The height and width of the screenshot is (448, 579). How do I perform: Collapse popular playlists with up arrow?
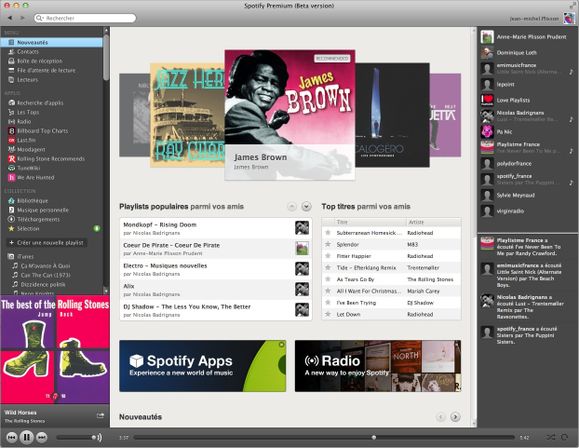(x=292, y=206)
